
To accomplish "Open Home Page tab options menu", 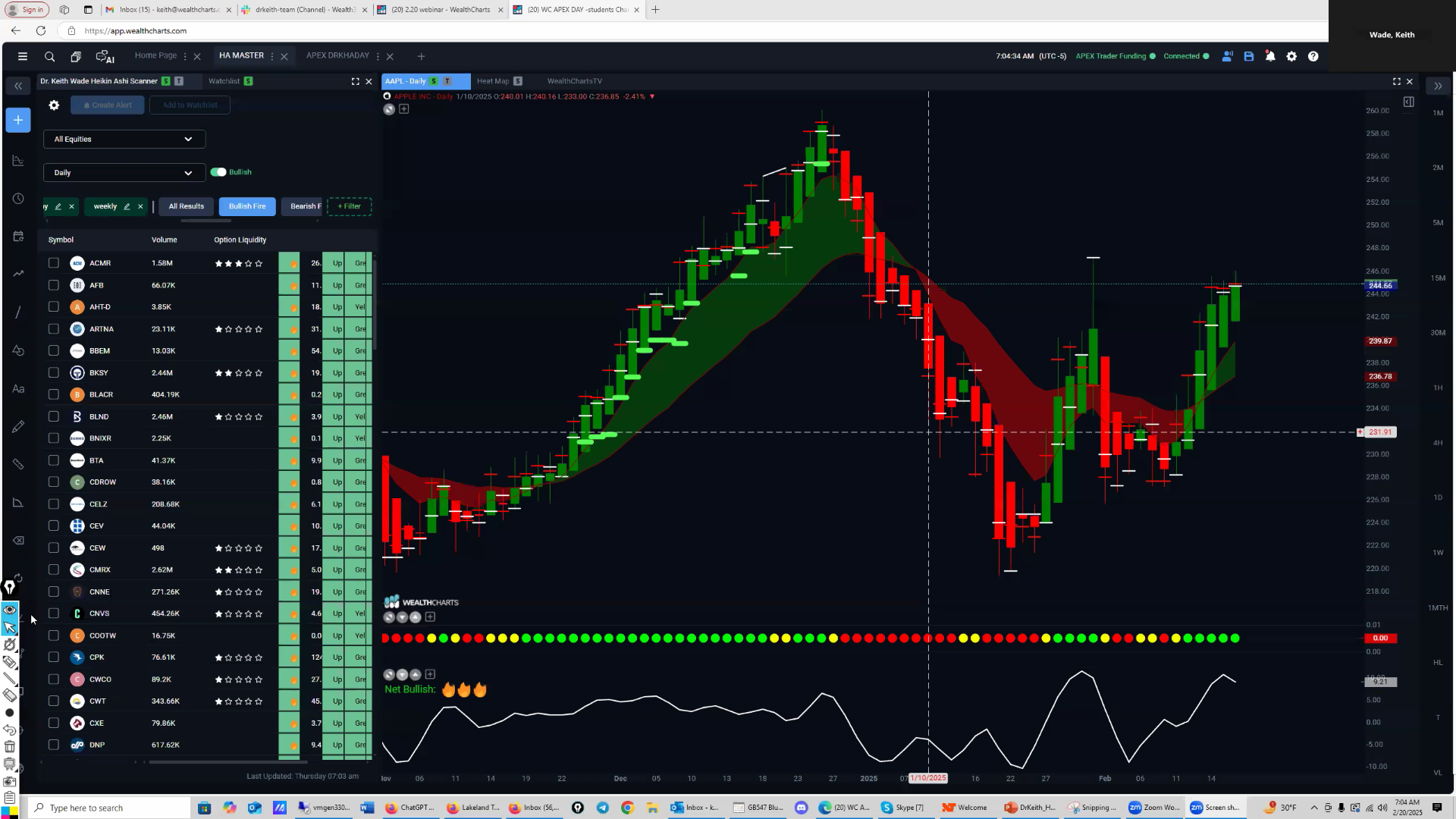I will (185, 56).
